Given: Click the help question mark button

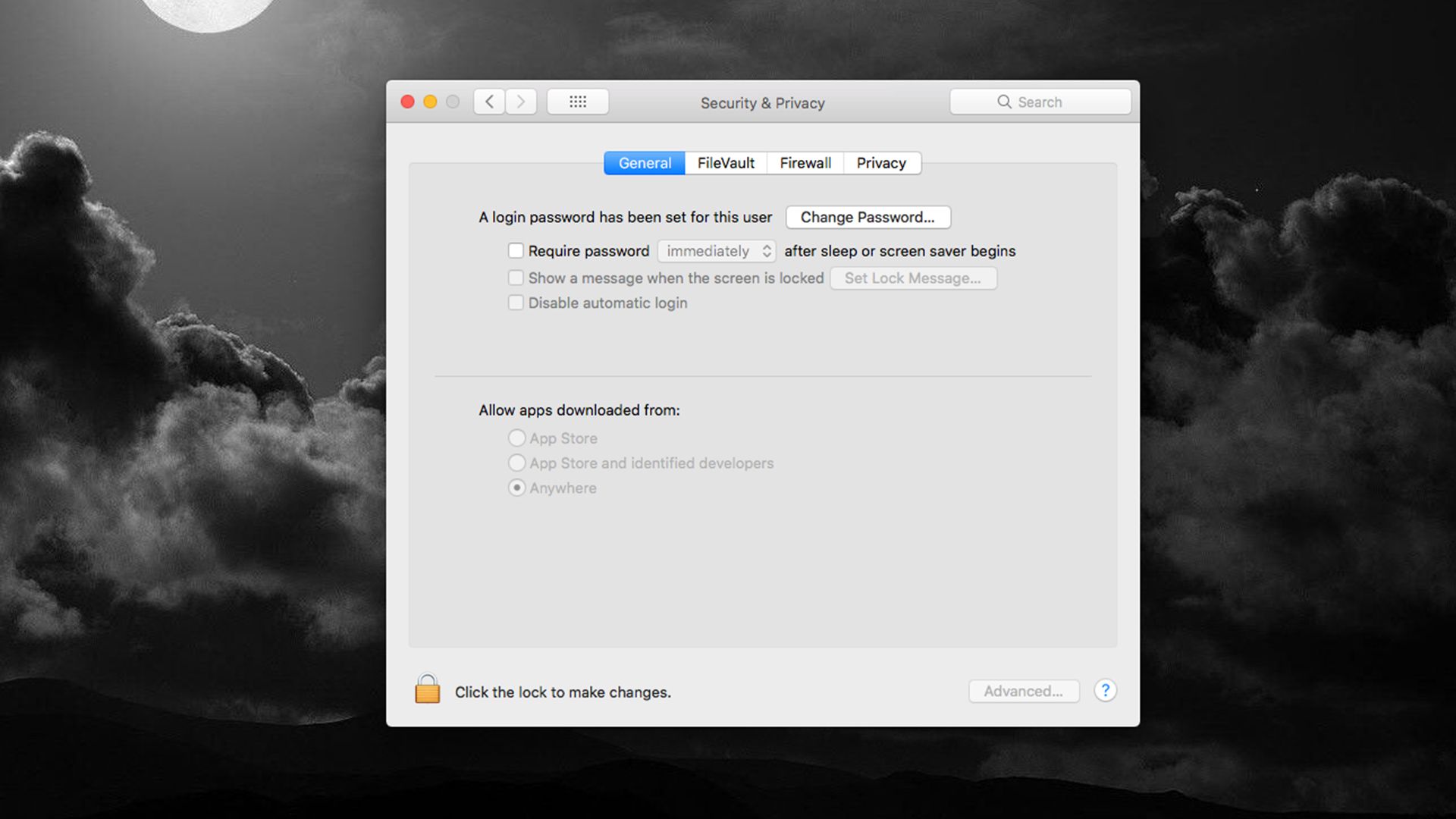Looking at the screenshot, I should click(1105, 691).
